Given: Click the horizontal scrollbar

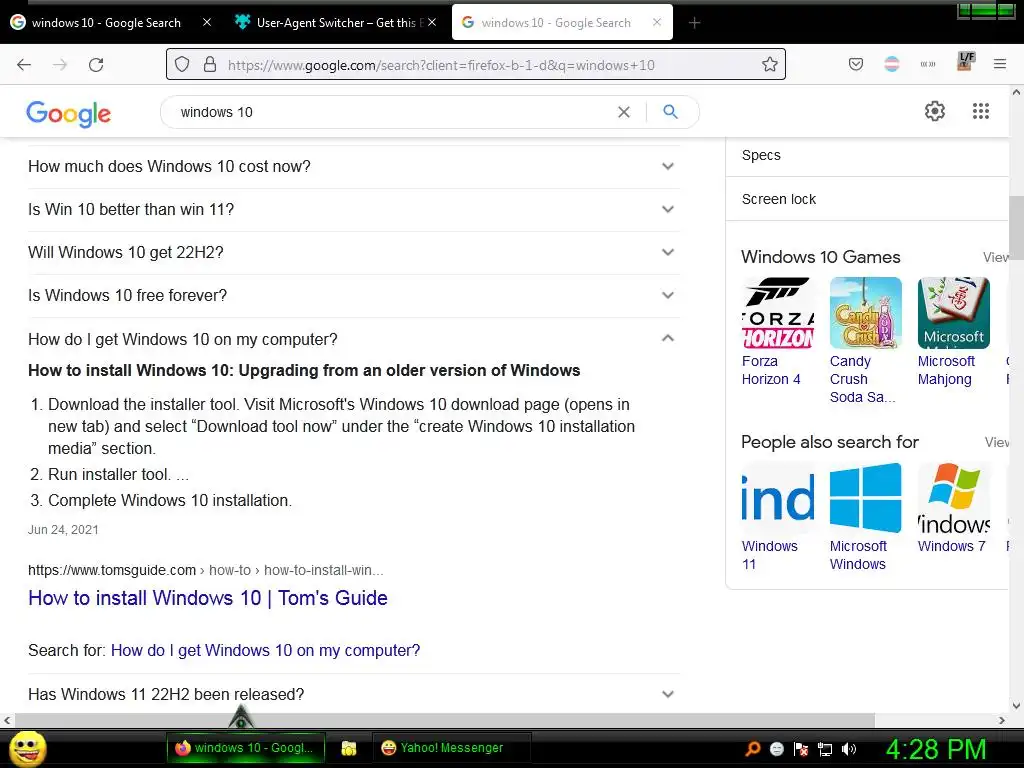Looking at the screenshot, I should (444, 720).
